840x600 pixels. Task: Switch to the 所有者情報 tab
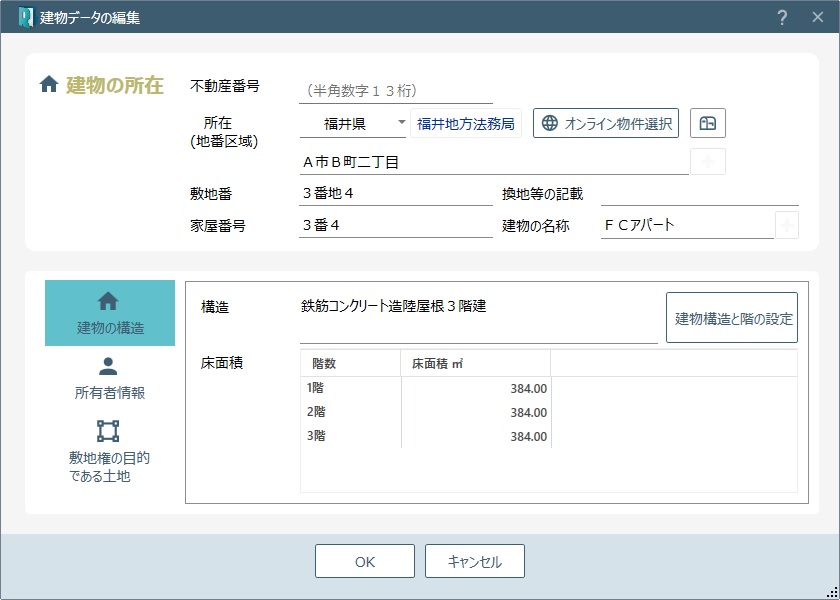click(110, 378)
